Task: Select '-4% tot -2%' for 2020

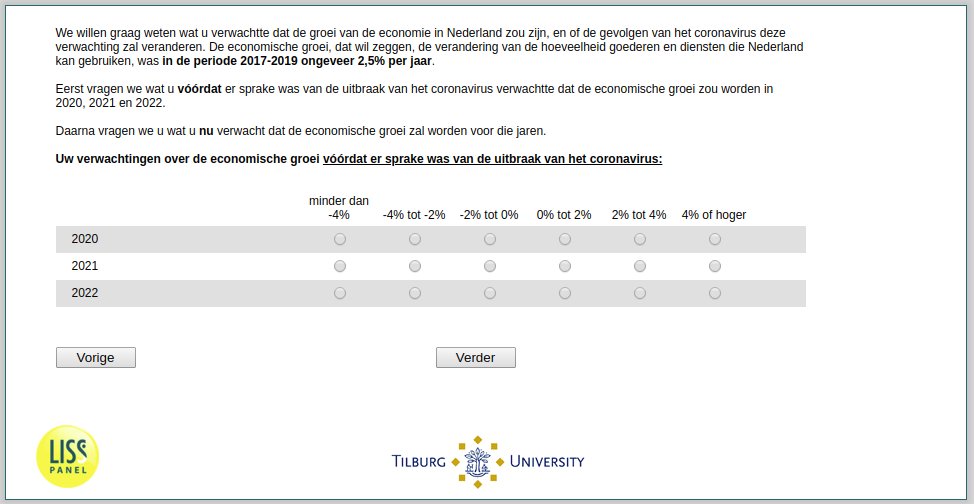Action: tap(415, 239)
